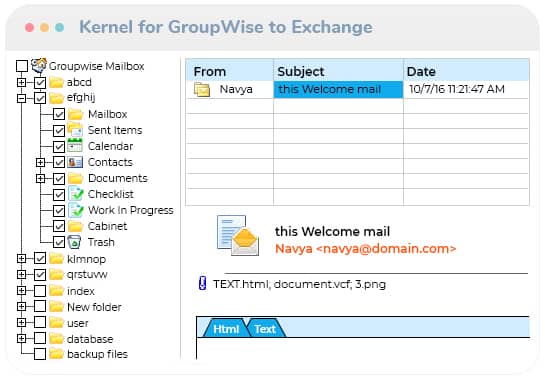Uncheck the Calendar checkbox
The height and width of the screenshot is (380, 545).
click(59, 146)
